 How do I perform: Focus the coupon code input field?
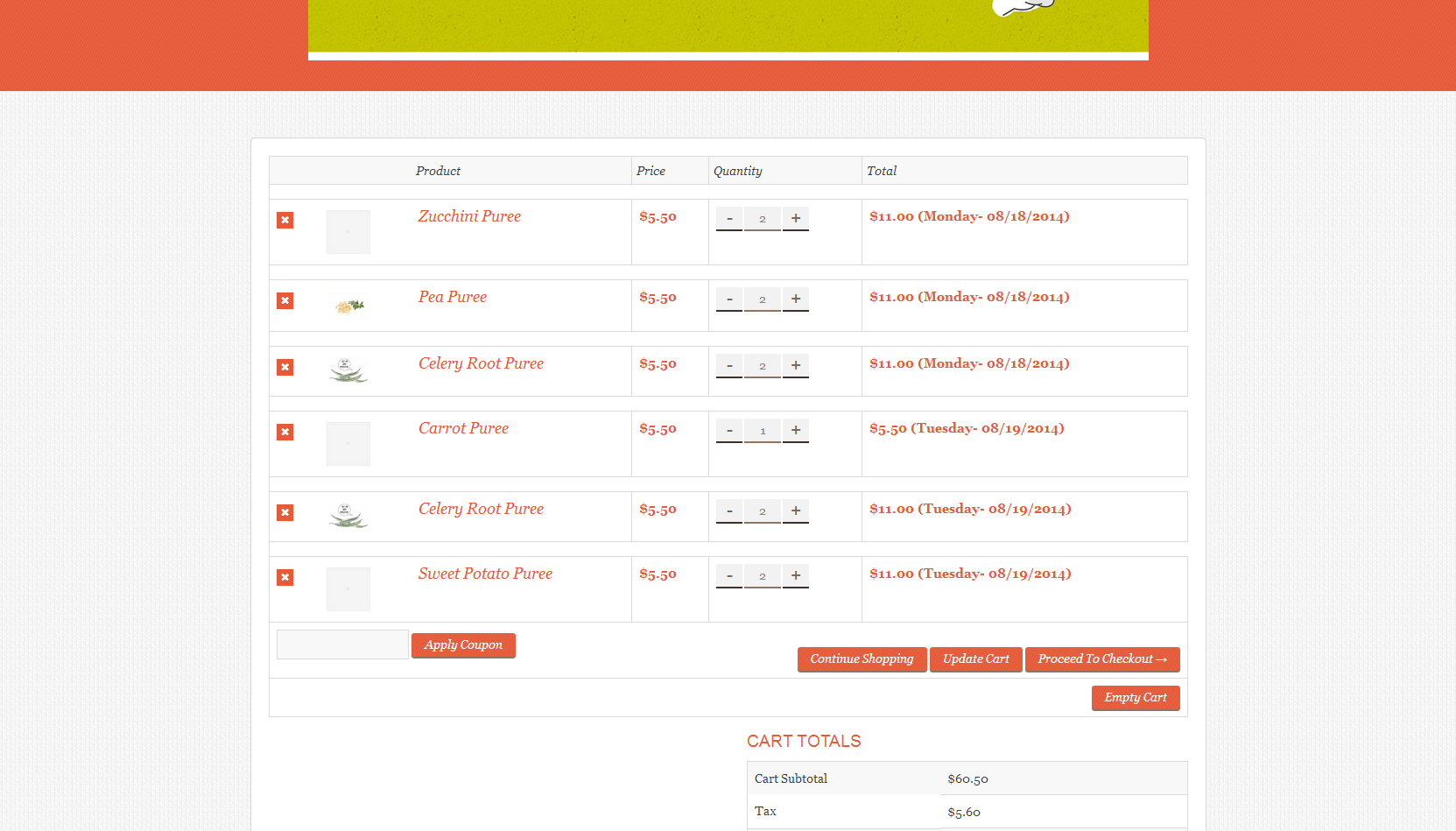click(x=342, y=644)
